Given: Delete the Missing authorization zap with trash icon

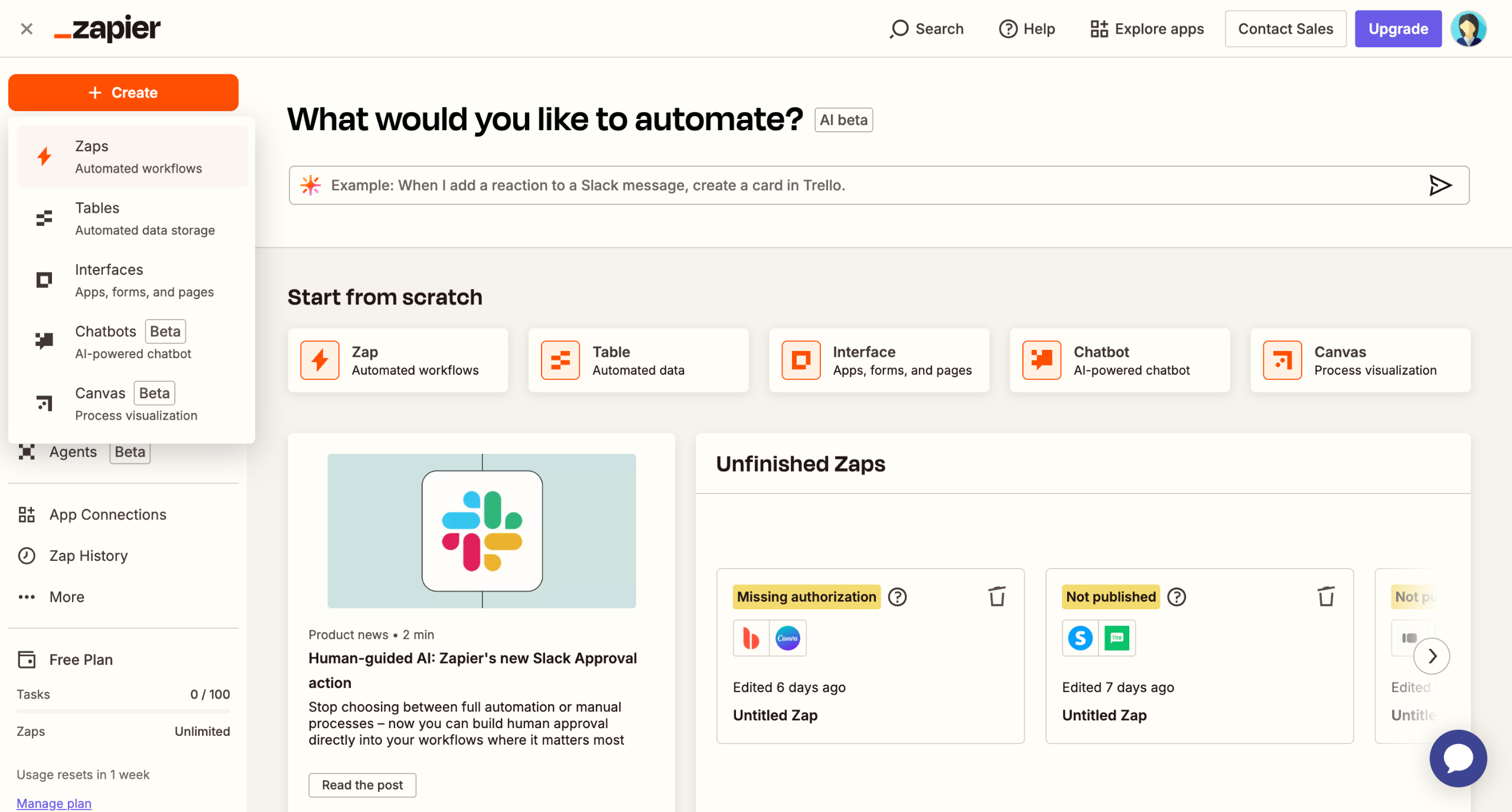Looking at the screenshot, I should [x=997, y=596].
